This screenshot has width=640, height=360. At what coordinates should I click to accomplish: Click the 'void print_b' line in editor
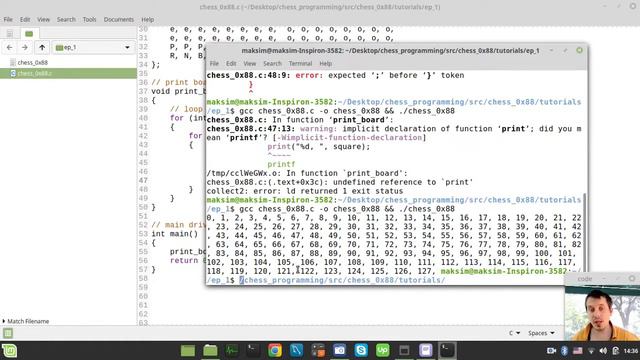click(x=178, y=91)
